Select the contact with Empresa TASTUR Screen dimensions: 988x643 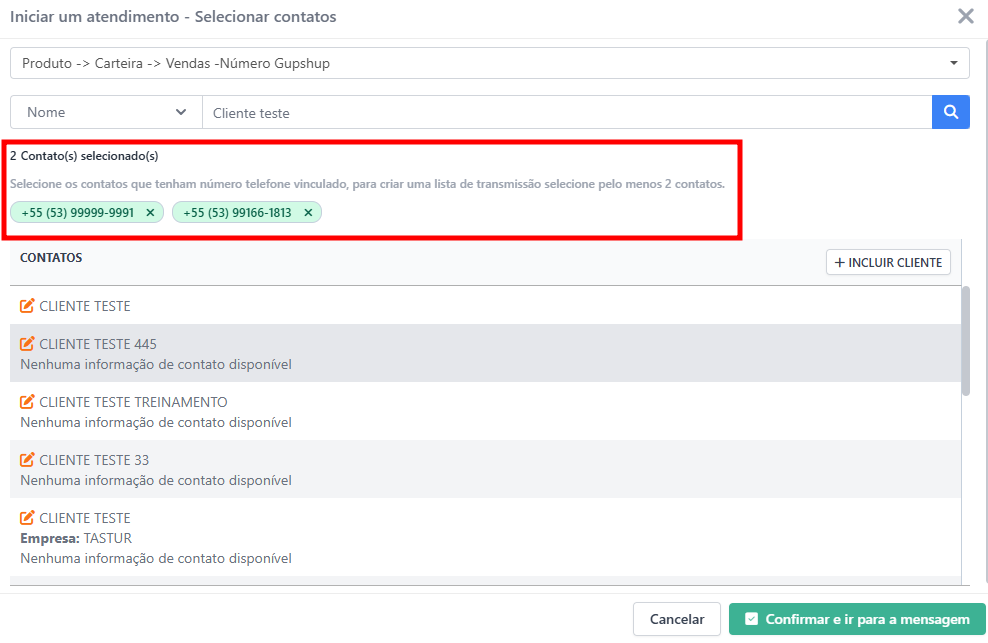tap(85, 518)
